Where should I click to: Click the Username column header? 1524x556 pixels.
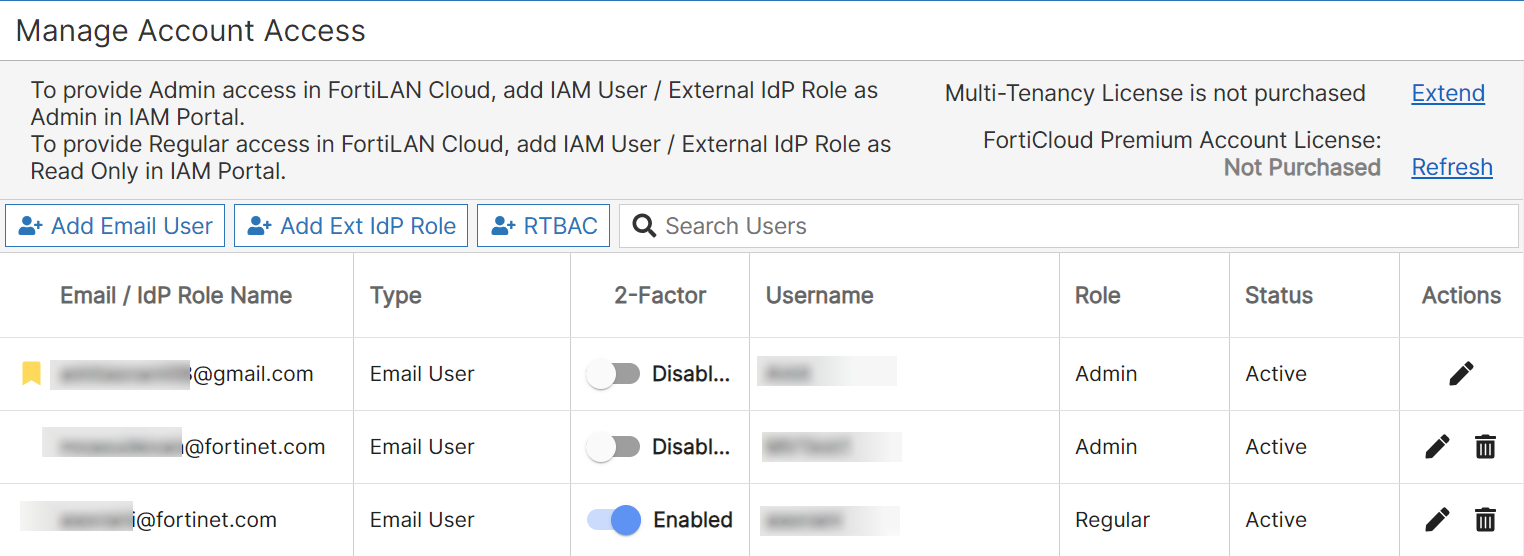[819, 295]
